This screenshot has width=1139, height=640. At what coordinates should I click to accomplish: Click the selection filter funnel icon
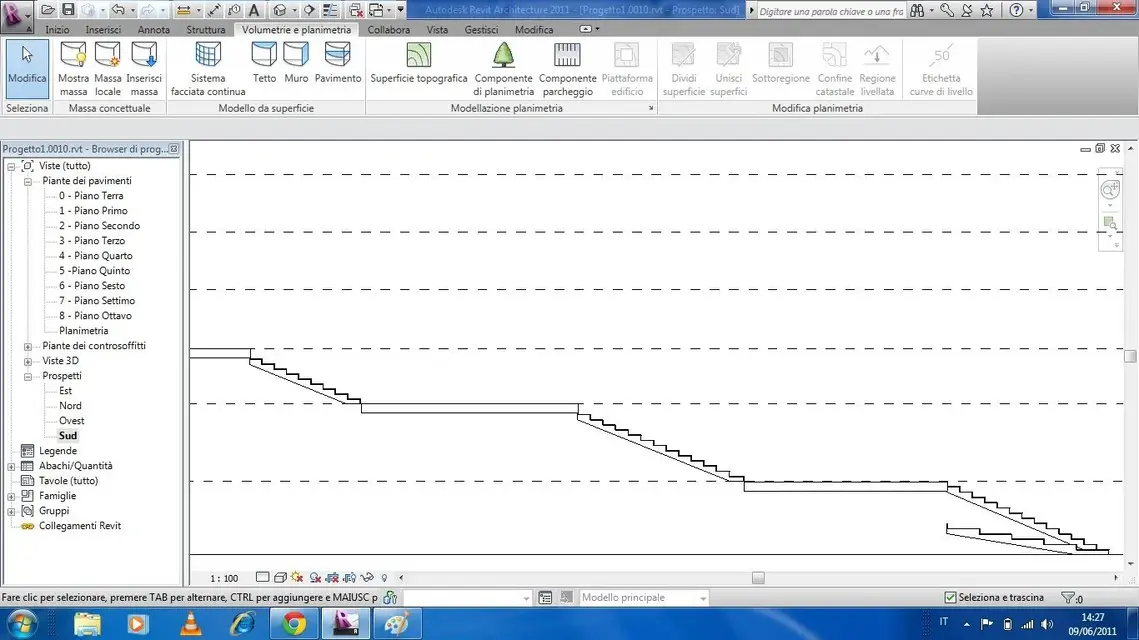point(1071,598)
